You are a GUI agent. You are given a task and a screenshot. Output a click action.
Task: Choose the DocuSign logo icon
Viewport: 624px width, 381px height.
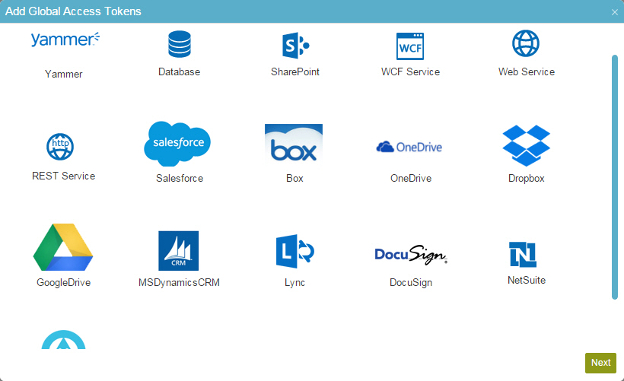411,254
